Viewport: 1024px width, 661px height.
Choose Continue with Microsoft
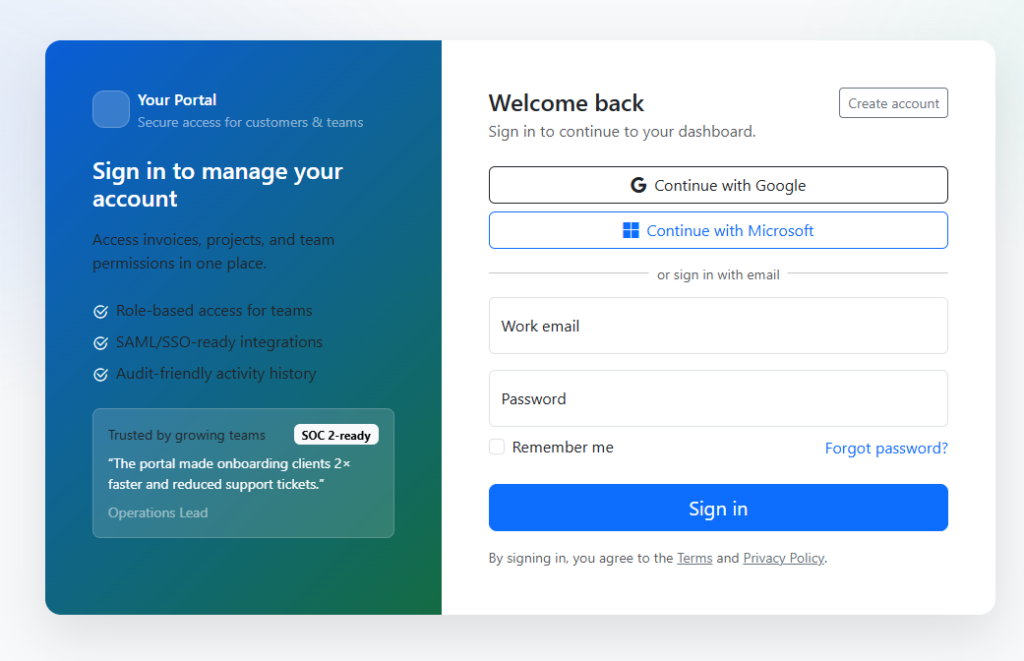[718, 230]
